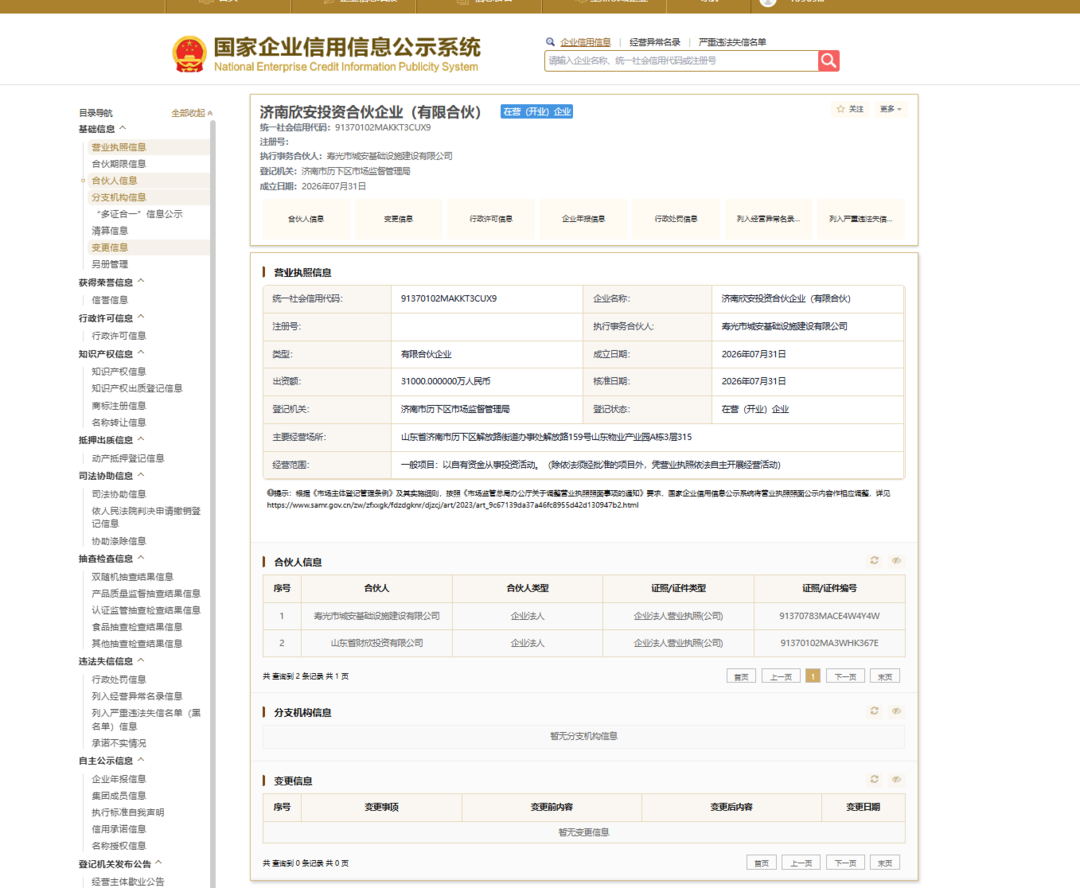Hide the 合伙人信息 section with eye icon
Screen dimensions: 1080x888
(896, 561)
